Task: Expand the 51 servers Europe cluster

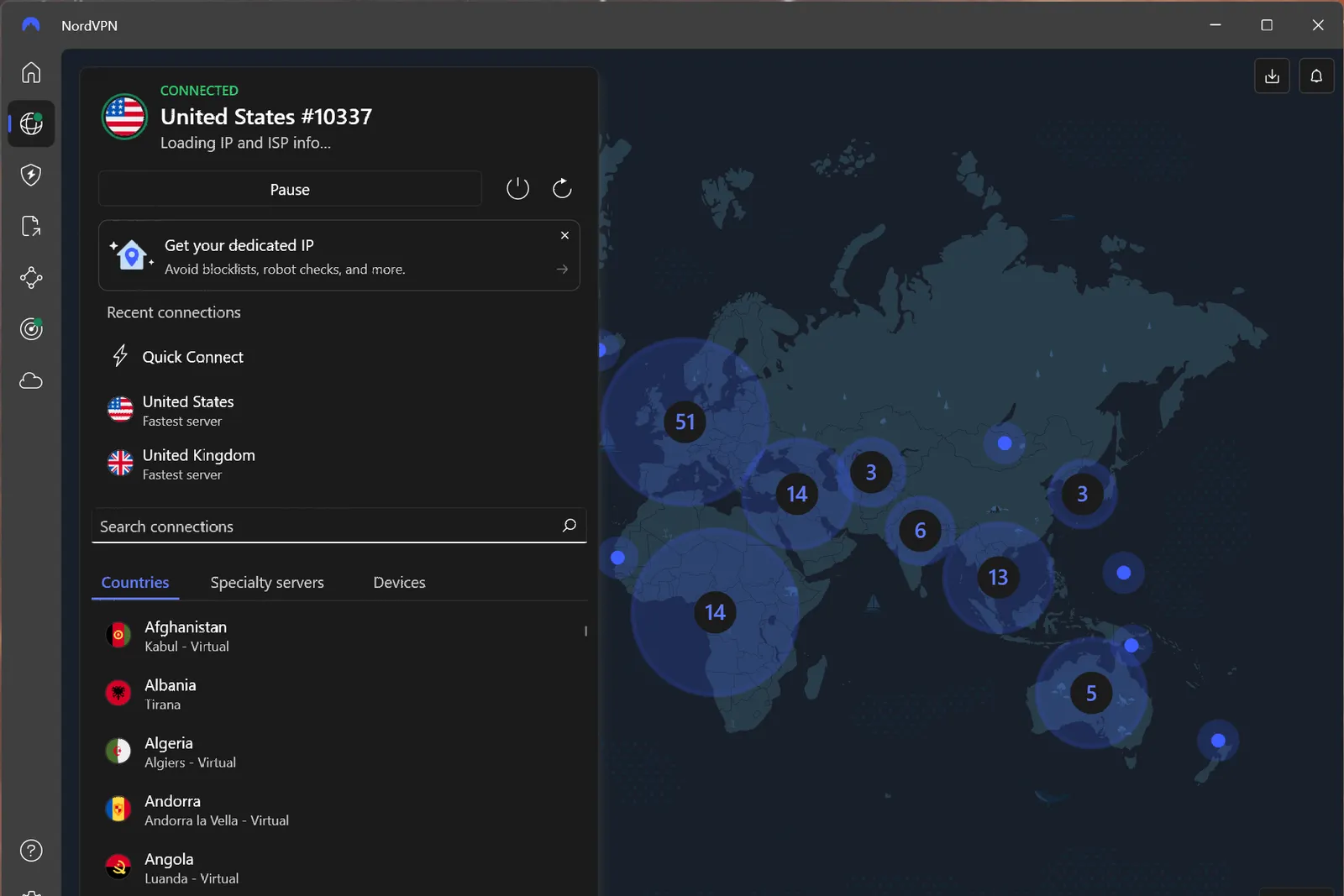Action: tap(685, 422)
